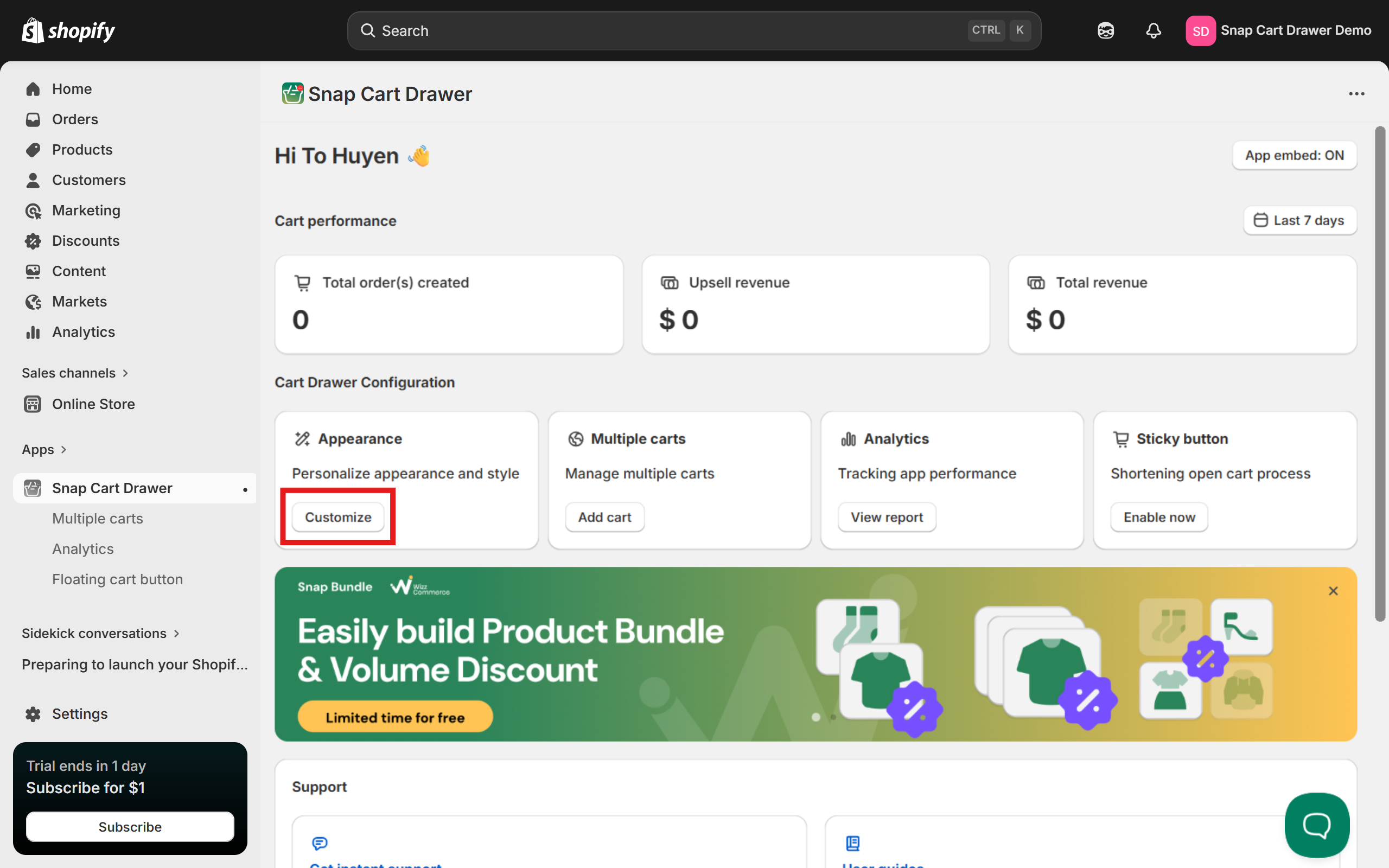The width and height of the screenshot is (1389, 868).
Task: Open Home via the house icon
Action: pyautogui.click(x=33, y=88)
